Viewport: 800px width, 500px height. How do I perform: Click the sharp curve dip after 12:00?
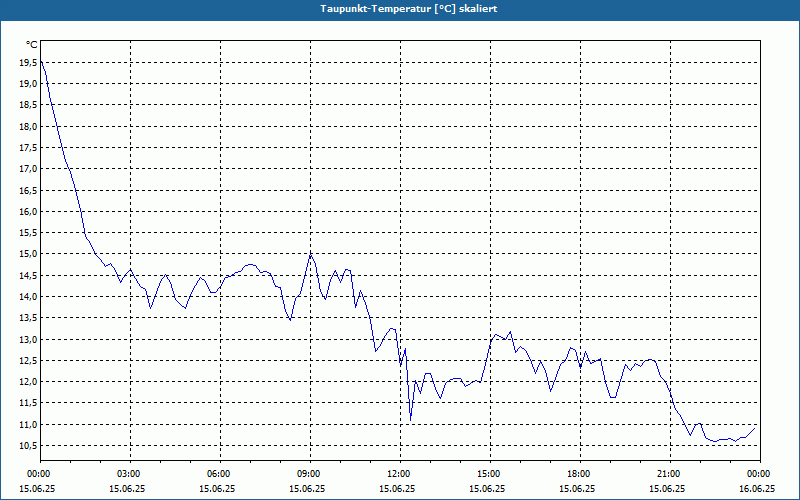(x=411, y=419)
